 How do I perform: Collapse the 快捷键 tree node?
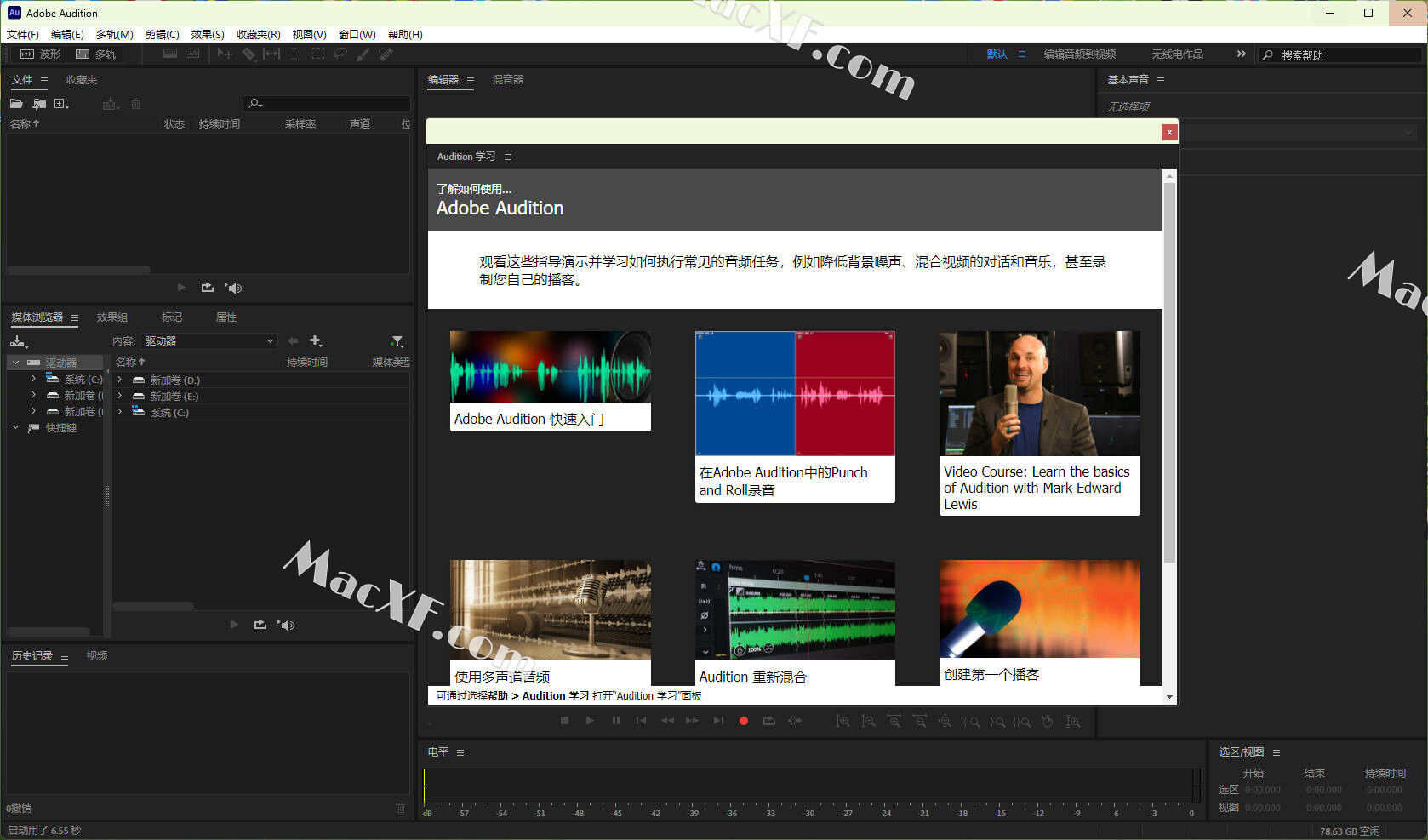(x=15, y=428)
